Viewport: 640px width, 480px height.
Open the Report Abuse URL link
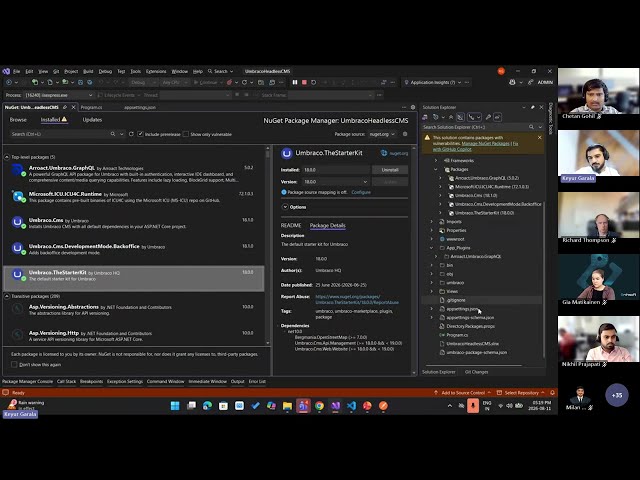tap(357, 300)
